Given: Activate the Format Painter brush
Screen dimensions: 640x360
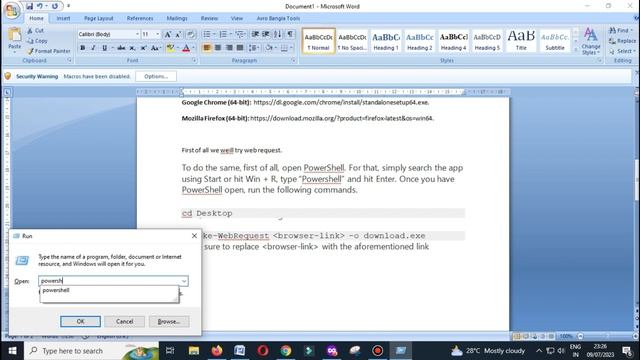Looking at the screenshot, I should pyautogui.click(x=49, y=51).
